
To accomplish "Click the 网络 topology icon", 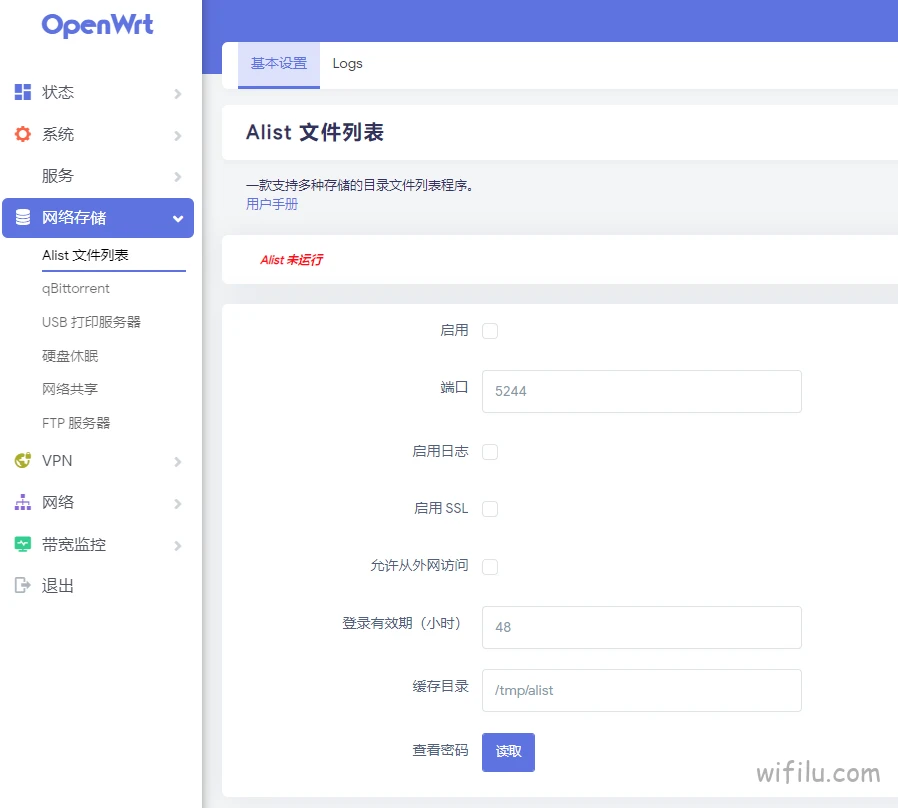I will pos(22,502).
